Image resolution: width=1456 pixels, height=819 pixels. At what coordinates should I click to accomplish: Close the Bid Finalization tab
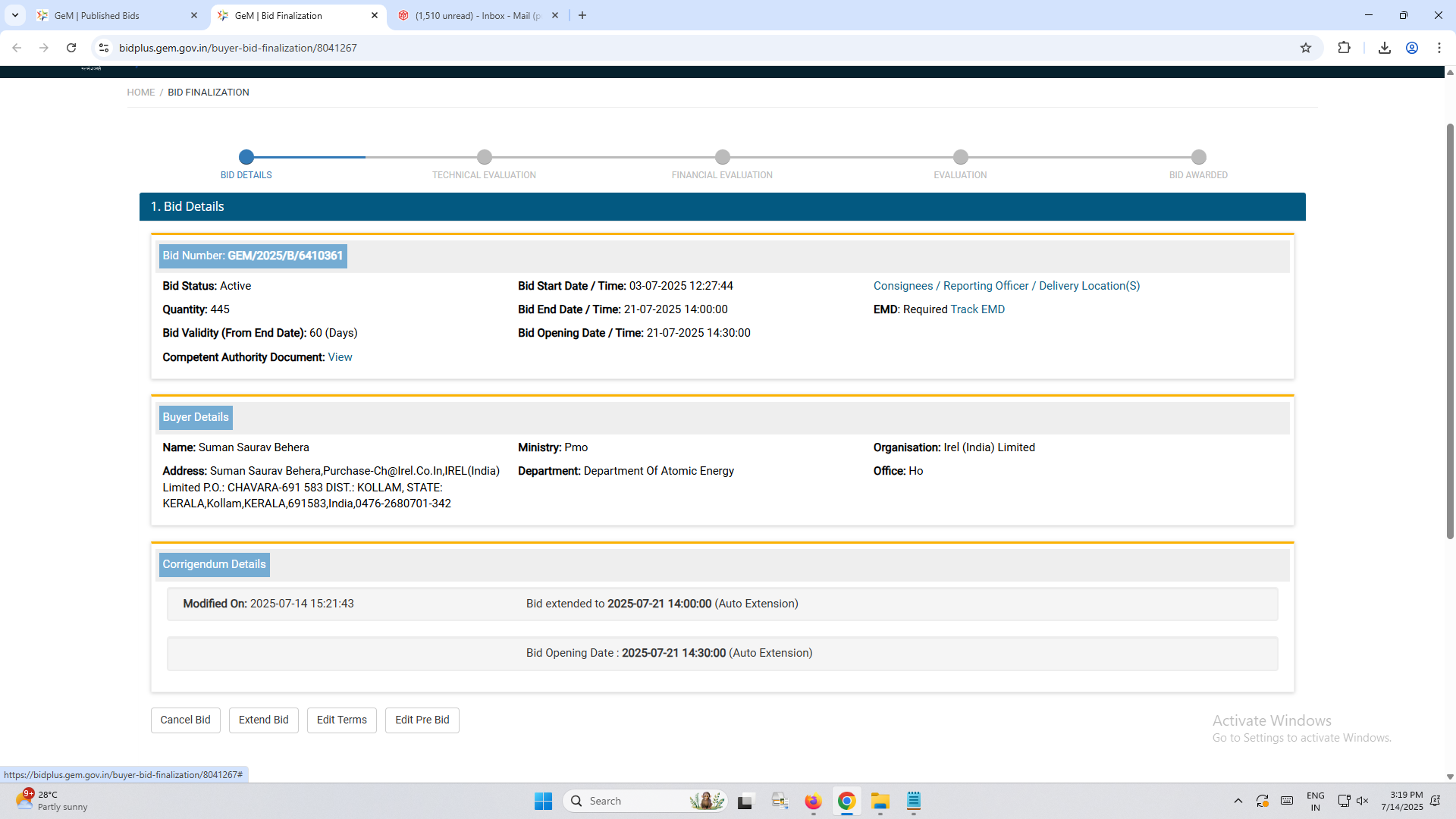[375, 15]
